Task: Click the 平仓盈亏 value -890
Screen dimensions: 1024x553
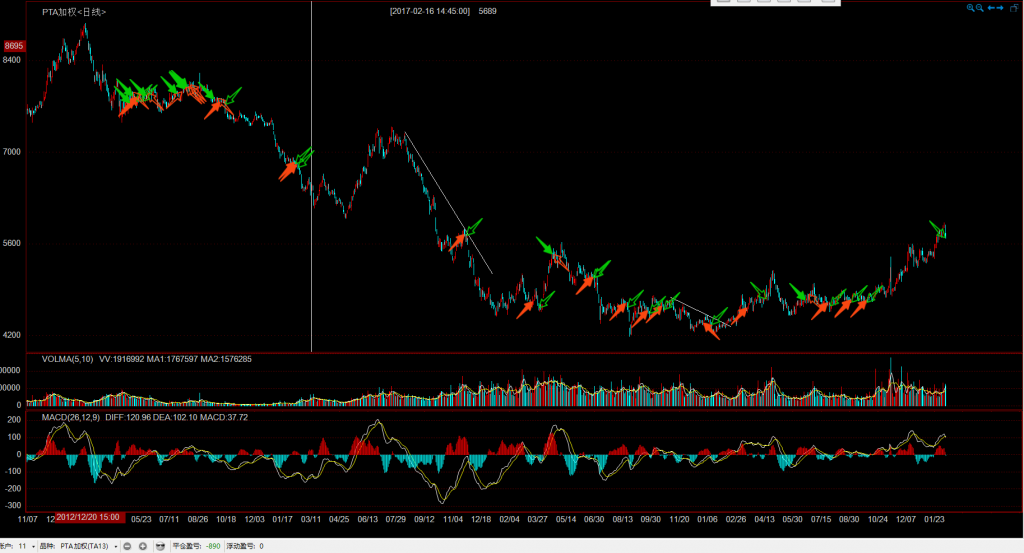Action: coord(212,546)
